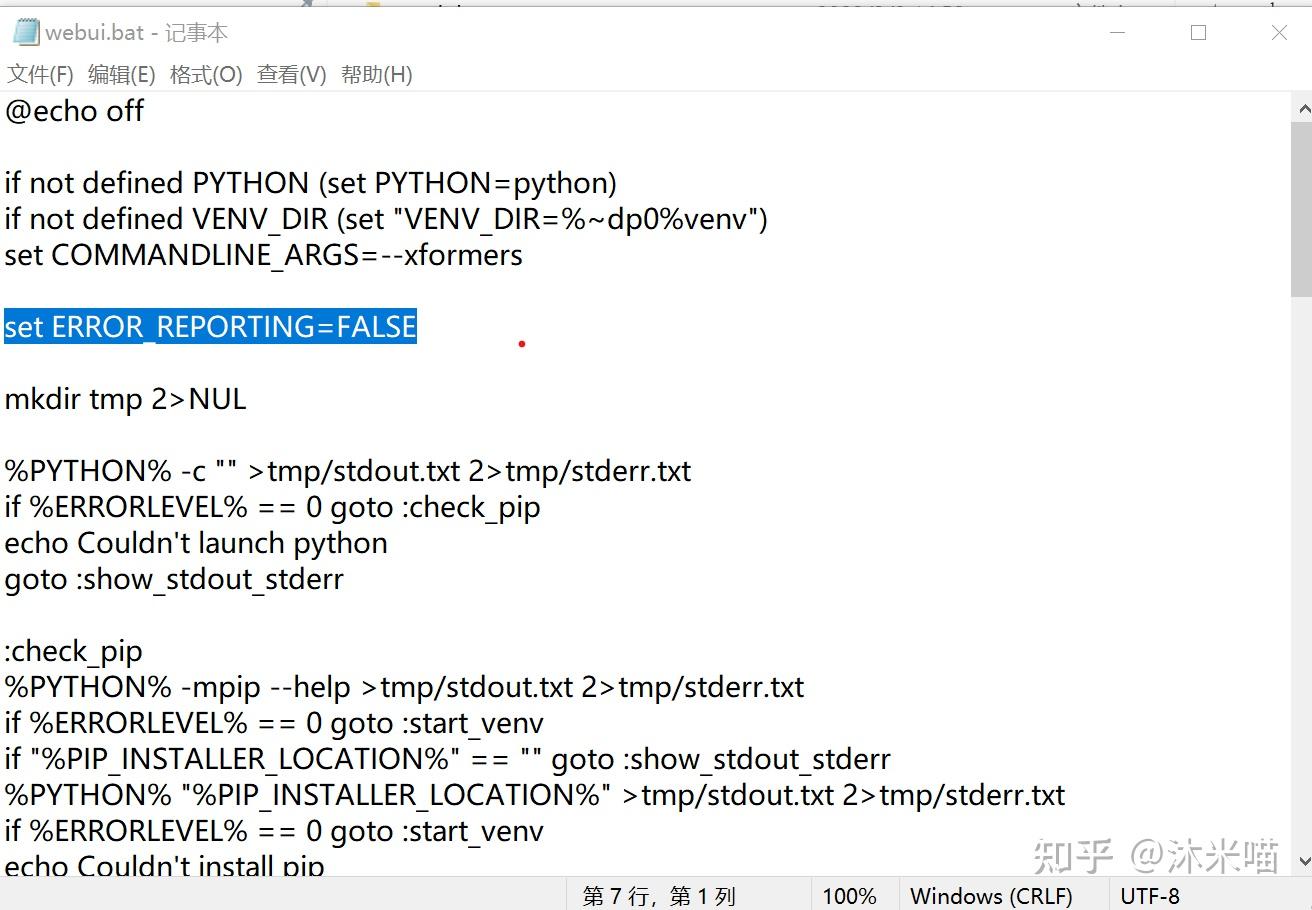Click the highlighted set ERROR_REPORTING=FALSE line

209,326
